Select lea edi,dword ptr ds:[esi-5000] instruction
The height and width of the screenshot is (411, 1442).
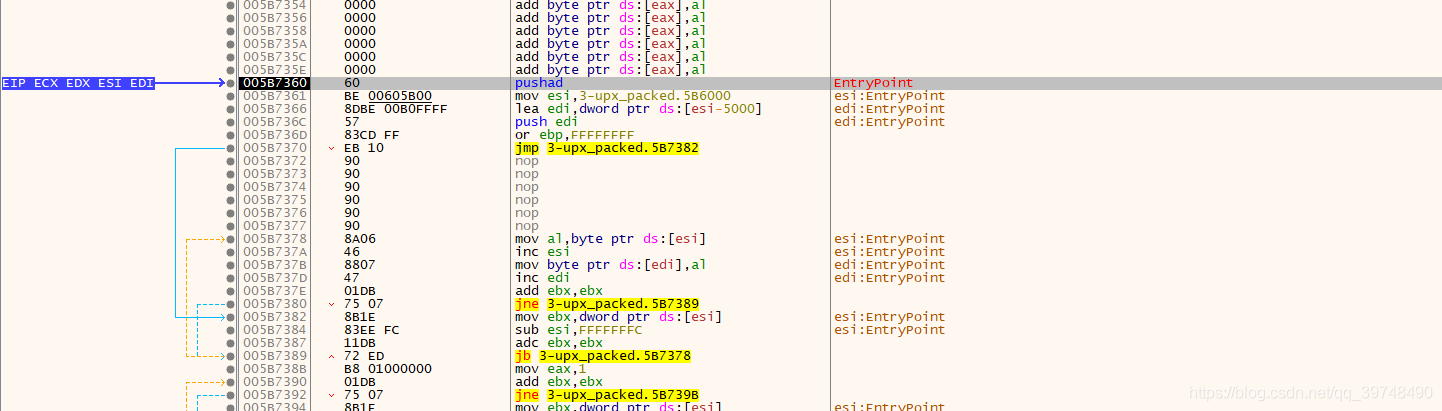[x=638, y=109]
